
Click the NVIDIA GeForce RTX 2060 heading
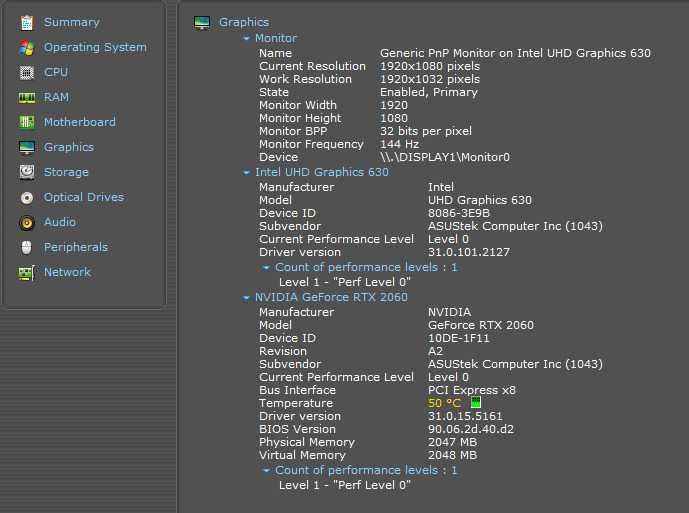331,297
